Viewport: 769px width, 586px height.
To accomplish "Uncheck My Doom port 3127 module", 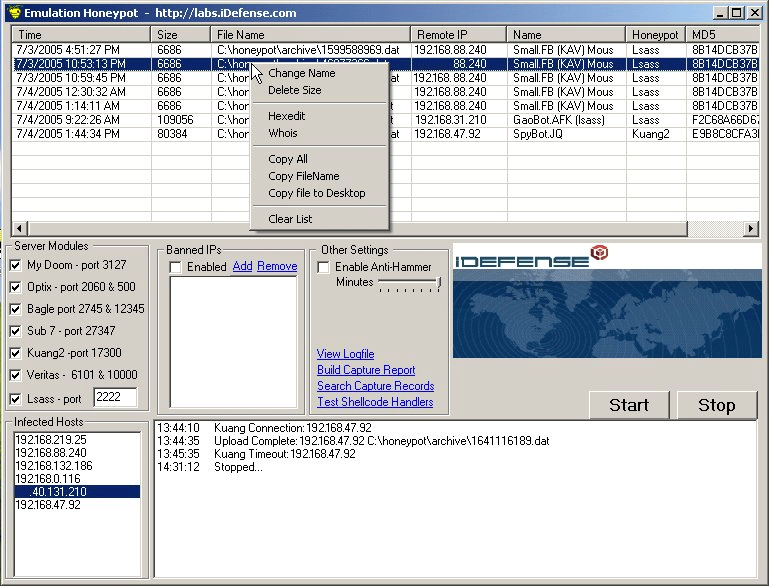I will pyautogui.click(x=16, y=265).
